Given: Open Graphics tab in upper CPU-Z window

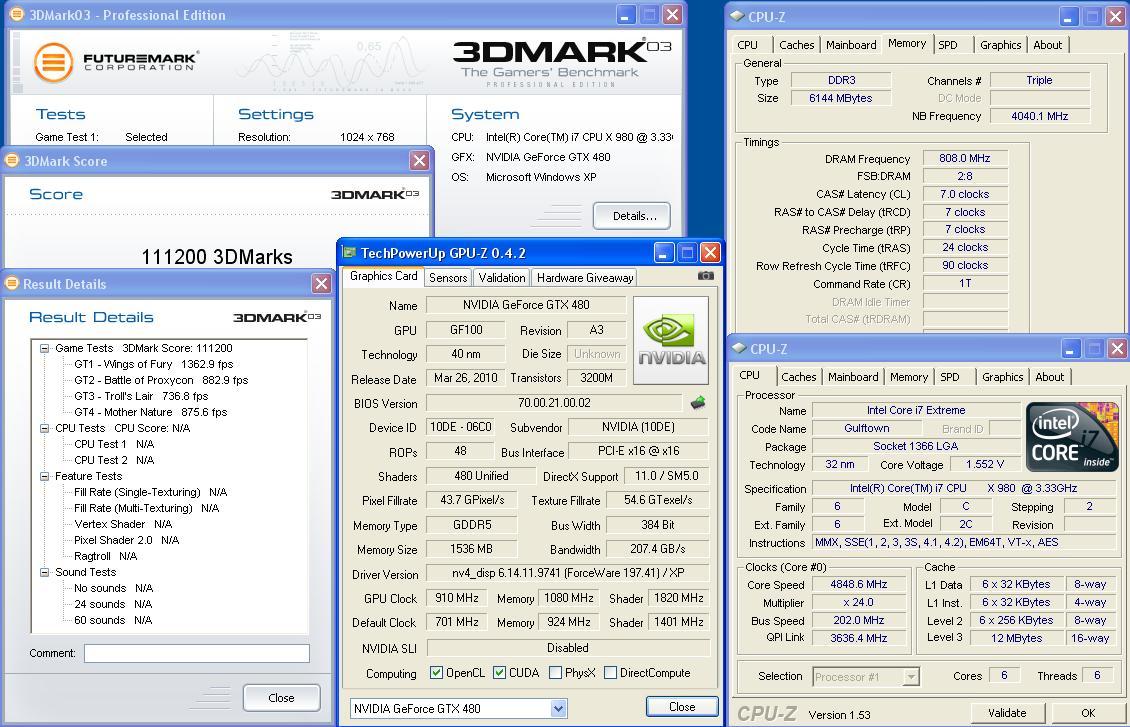Looking at the screenshot, I should click(x=1000, y=45).
